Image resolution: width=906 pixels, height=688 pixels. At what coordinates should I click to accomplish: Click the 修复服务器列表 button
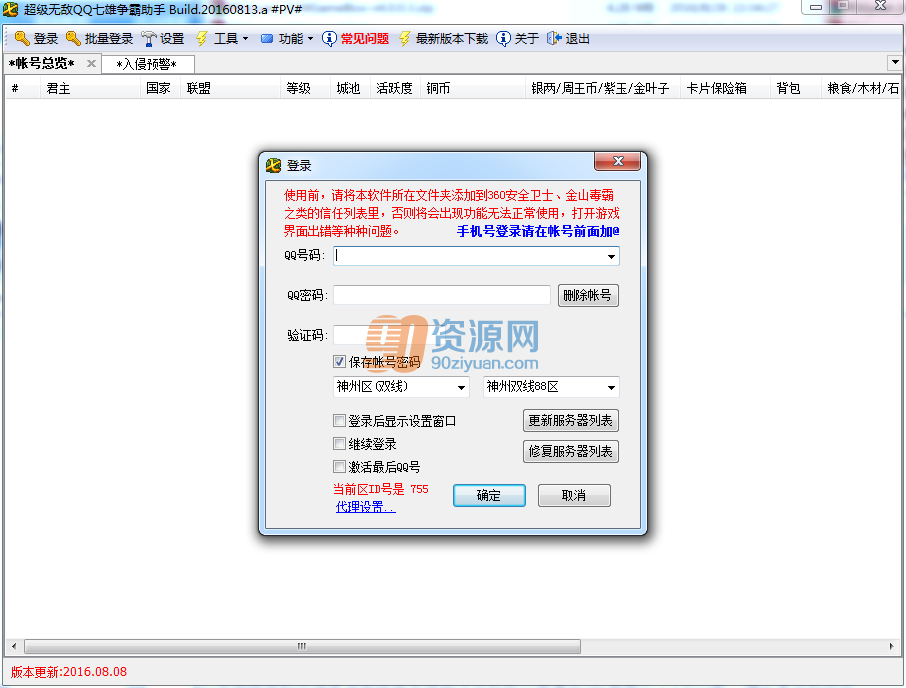coord(571,451)
